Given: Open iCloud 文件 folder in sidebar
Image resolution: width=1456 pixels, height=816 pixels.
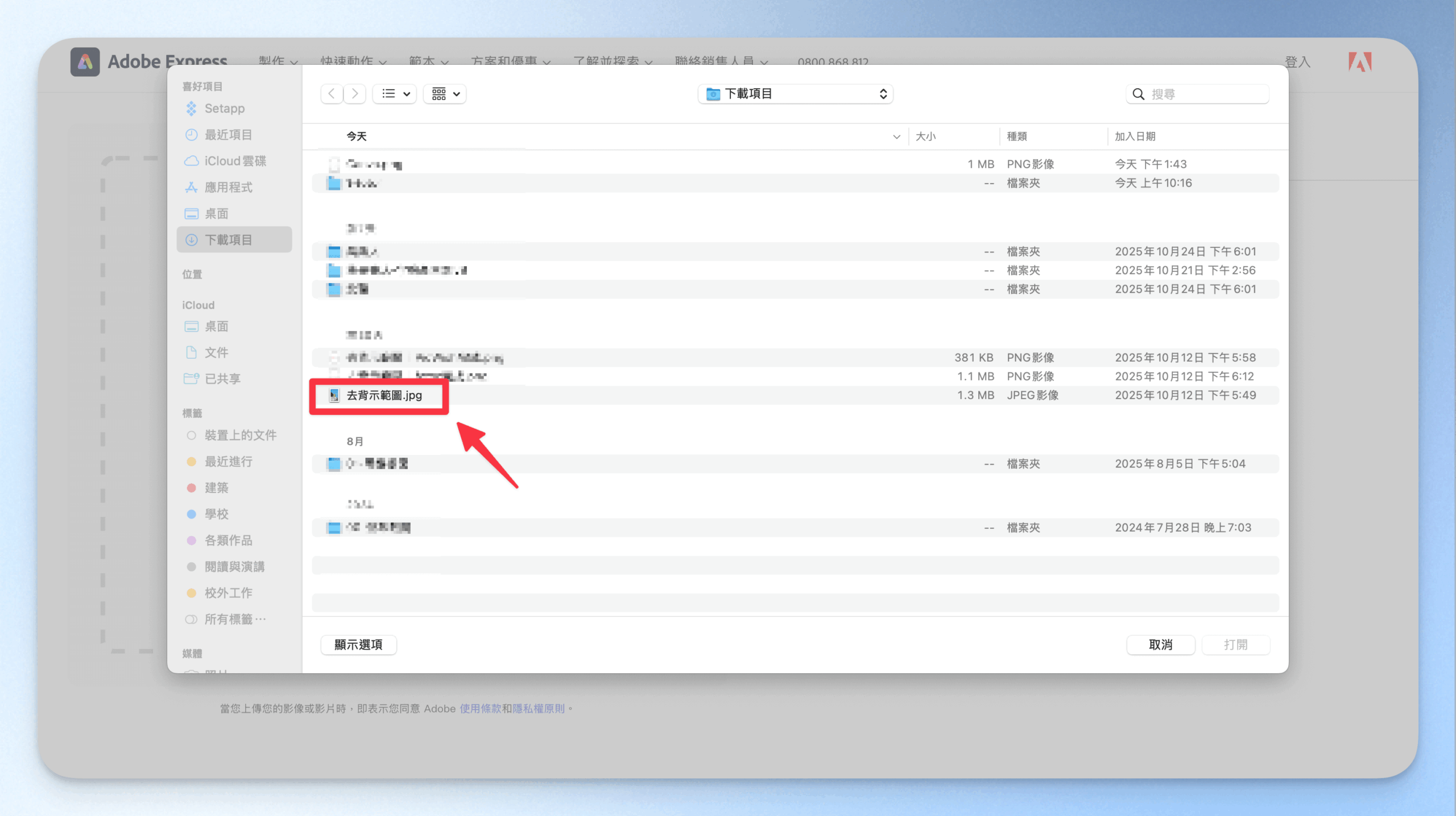Looking at the screenshot, I should [x=216, y=353].
